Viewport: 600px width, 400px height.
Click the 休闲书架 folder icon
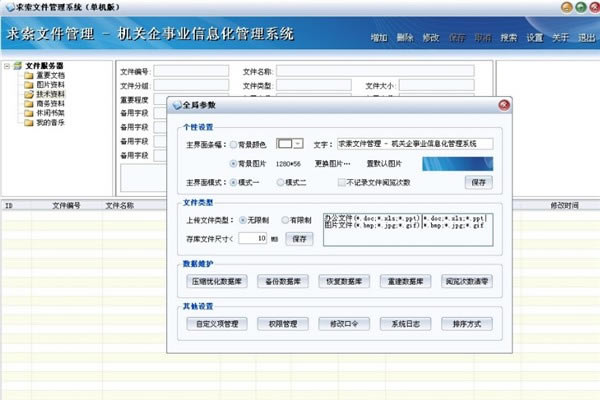[x=29, y=113]
